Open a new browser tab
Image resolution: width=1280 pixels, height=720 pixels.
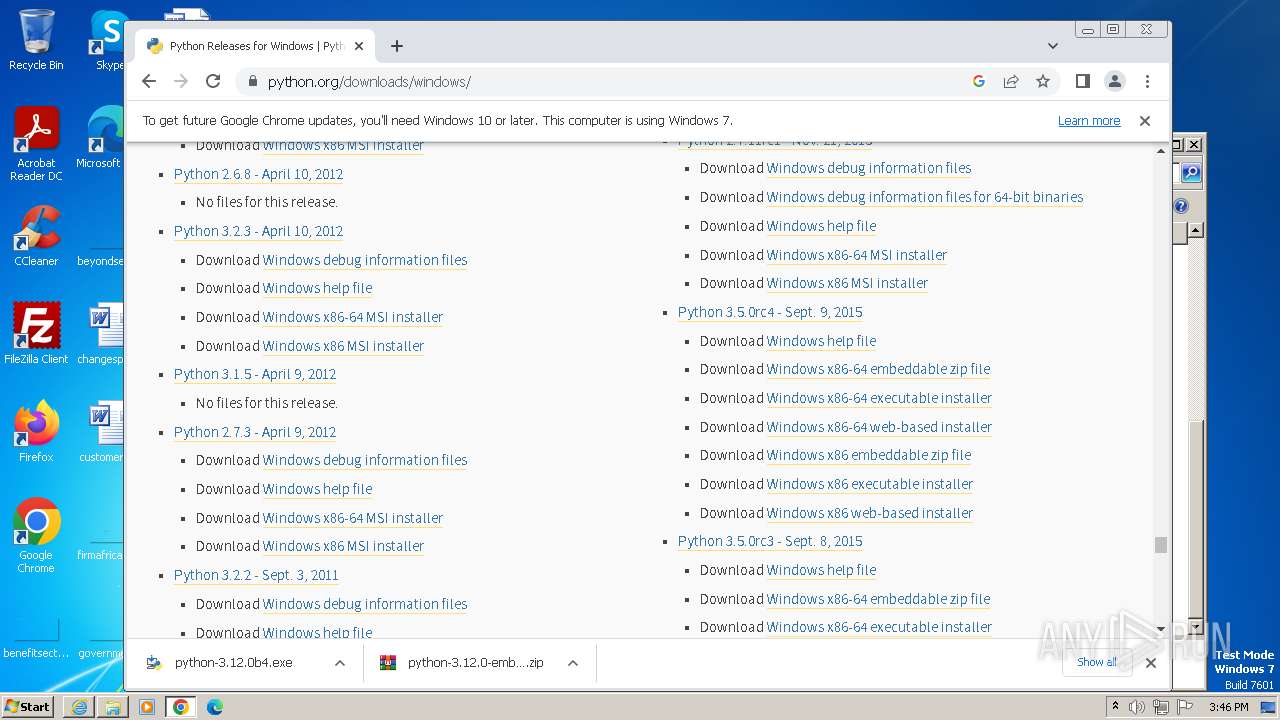coord(397,46)
